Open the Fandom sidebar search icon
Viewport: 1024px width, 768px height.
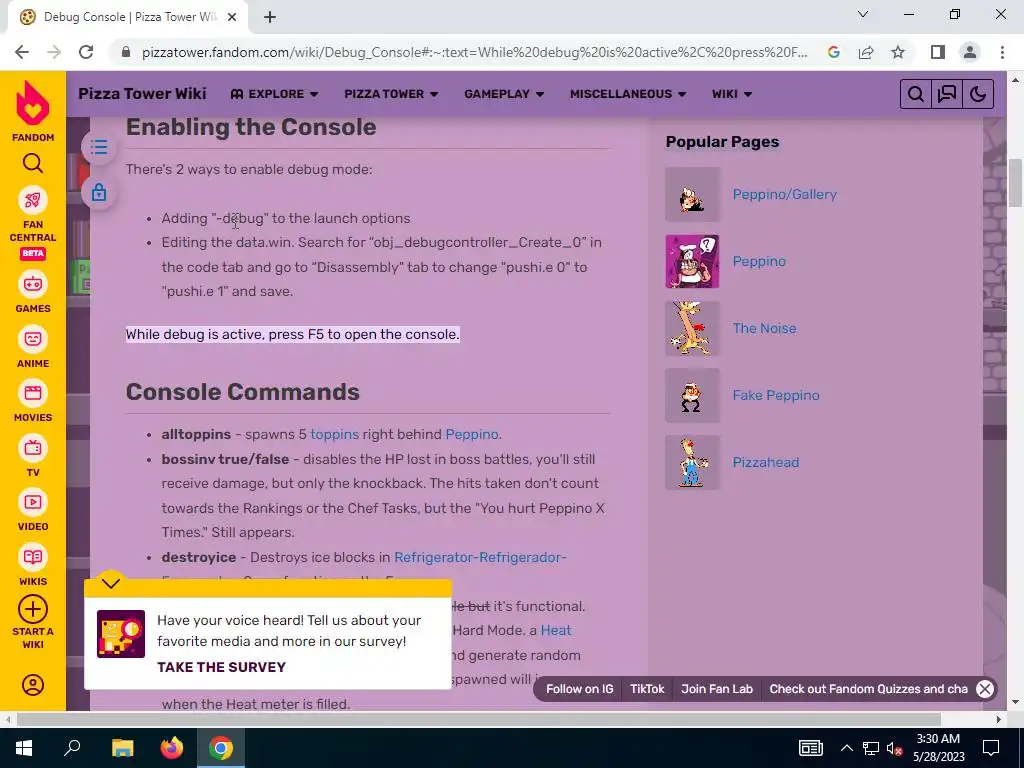[33, 163]
